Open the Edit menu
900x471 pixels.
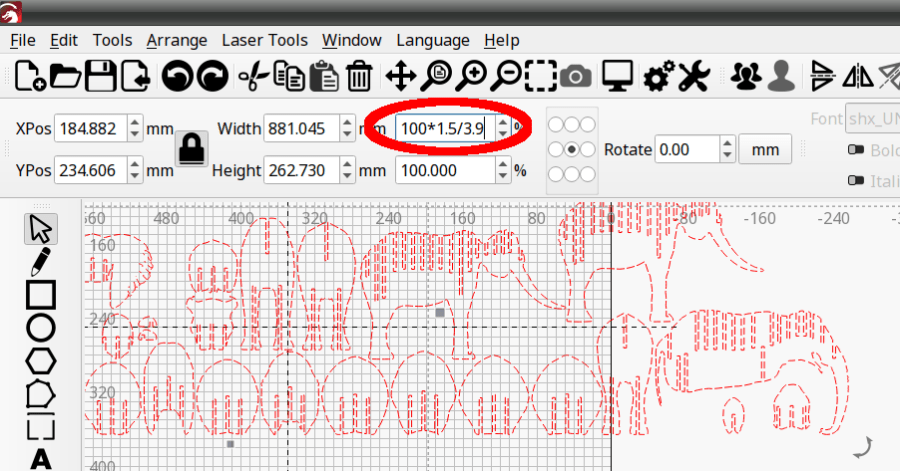pyautogui.click(x=64, y=40)
